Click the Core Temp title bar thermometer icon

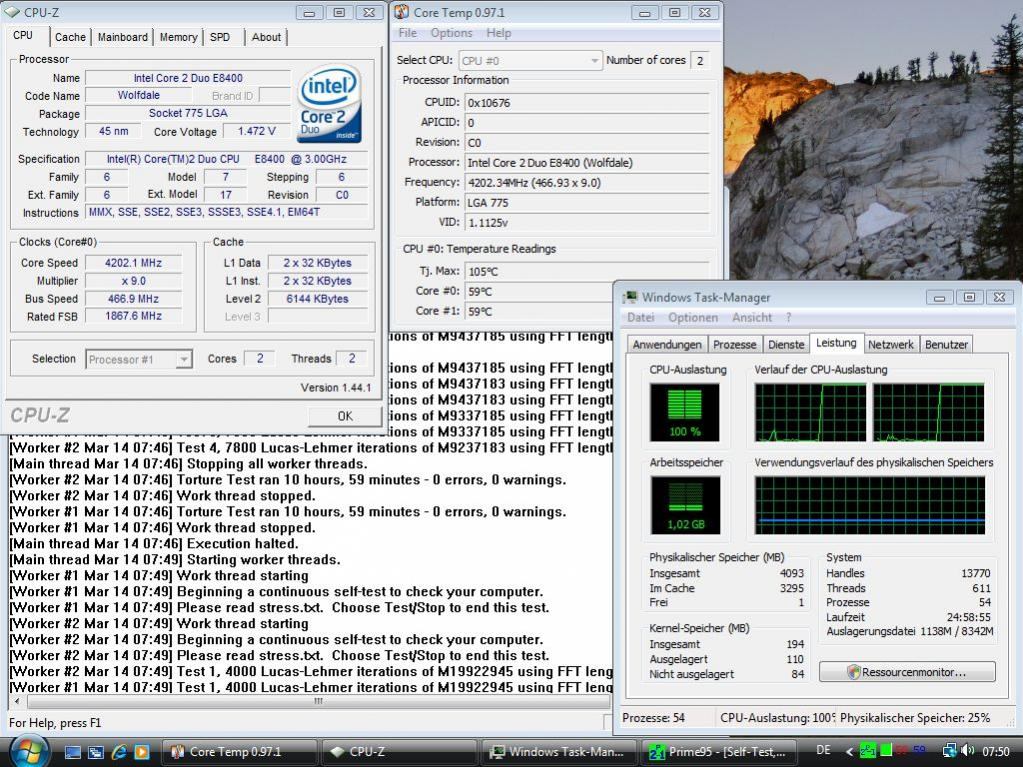tap(401, 12)
